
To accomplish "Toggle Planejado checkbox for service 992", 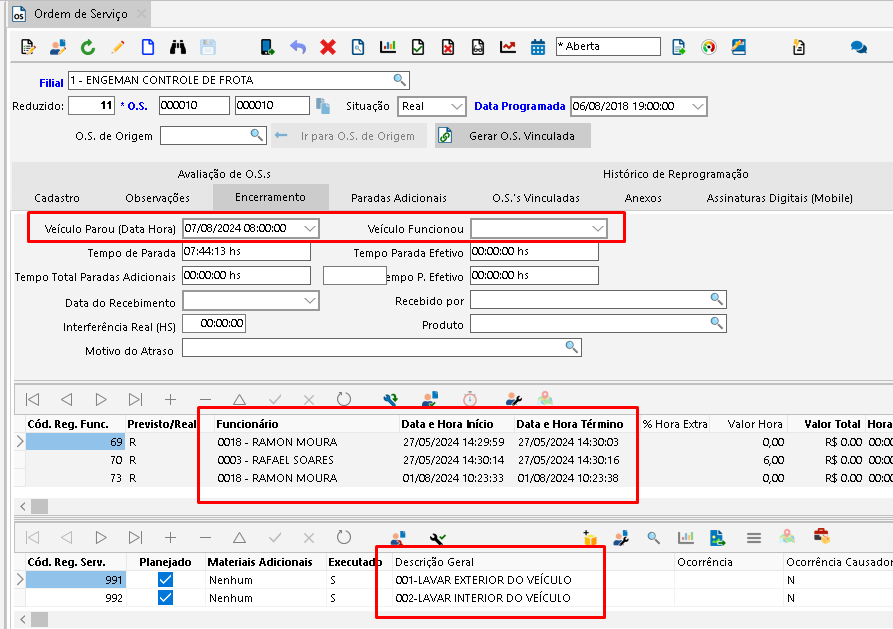I will point(165,598).
